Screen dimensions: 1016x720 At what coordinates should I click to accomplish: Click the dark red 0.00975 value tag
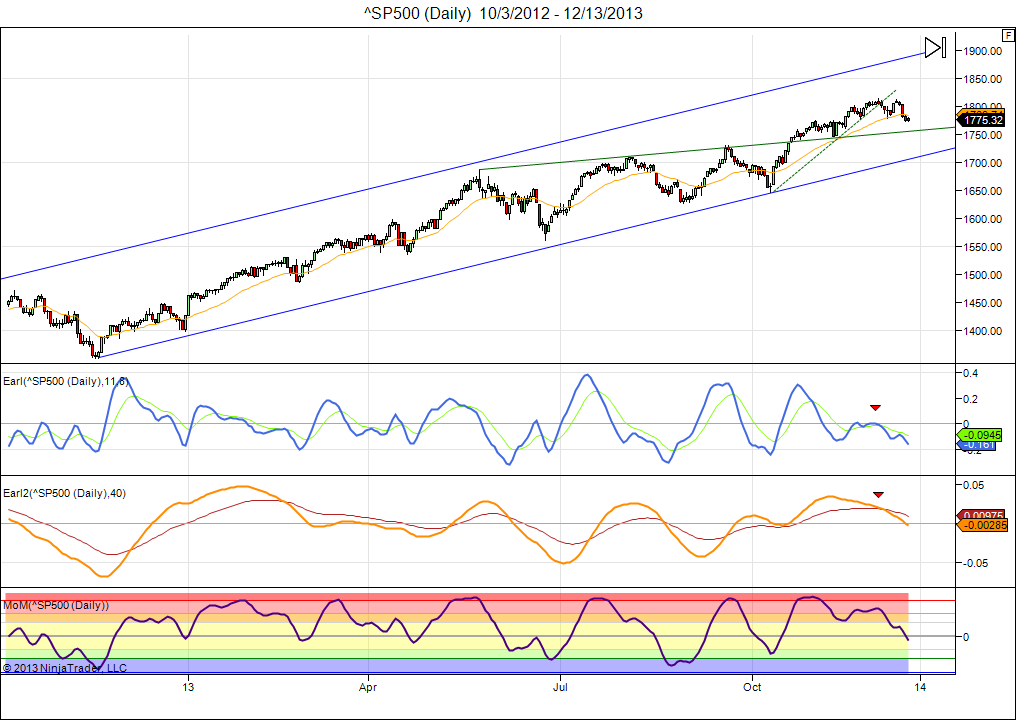[984, 514]
